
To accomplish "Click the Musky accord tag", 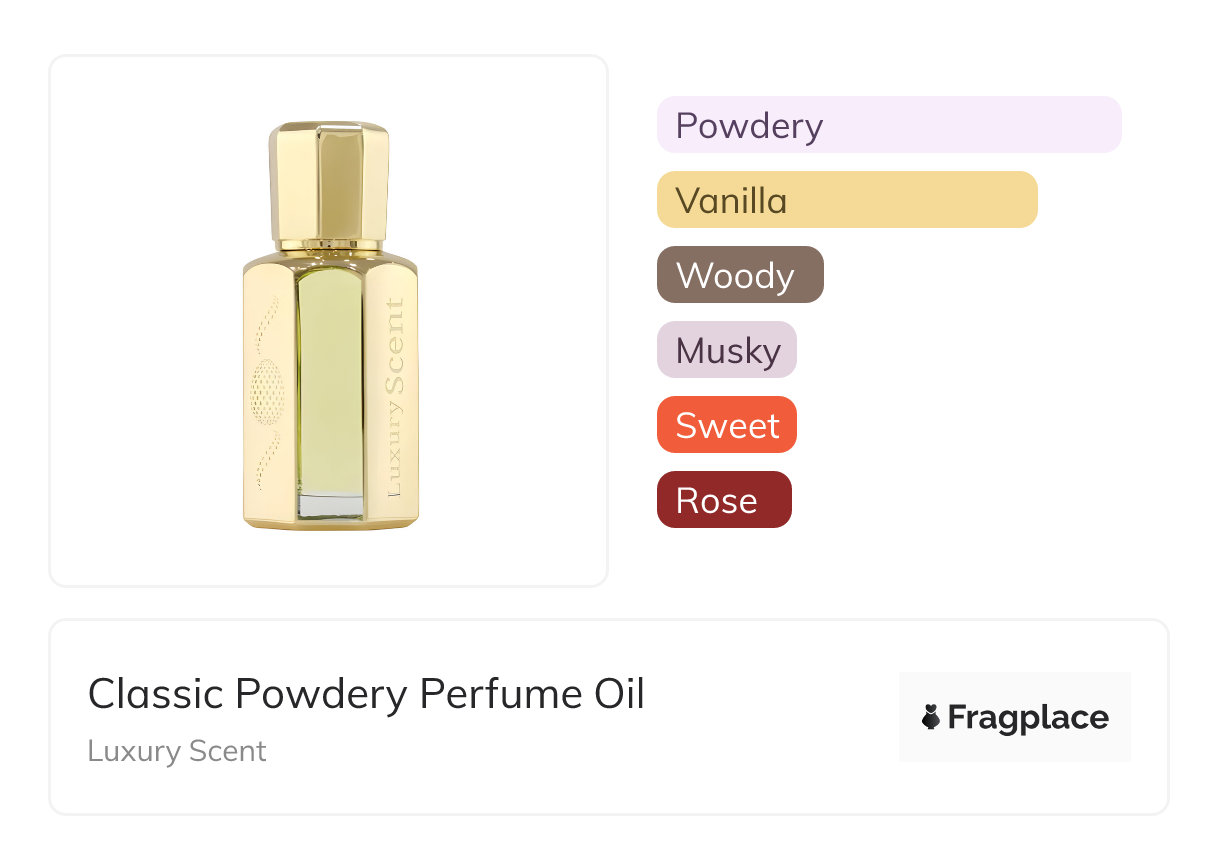I will point(727,350).
